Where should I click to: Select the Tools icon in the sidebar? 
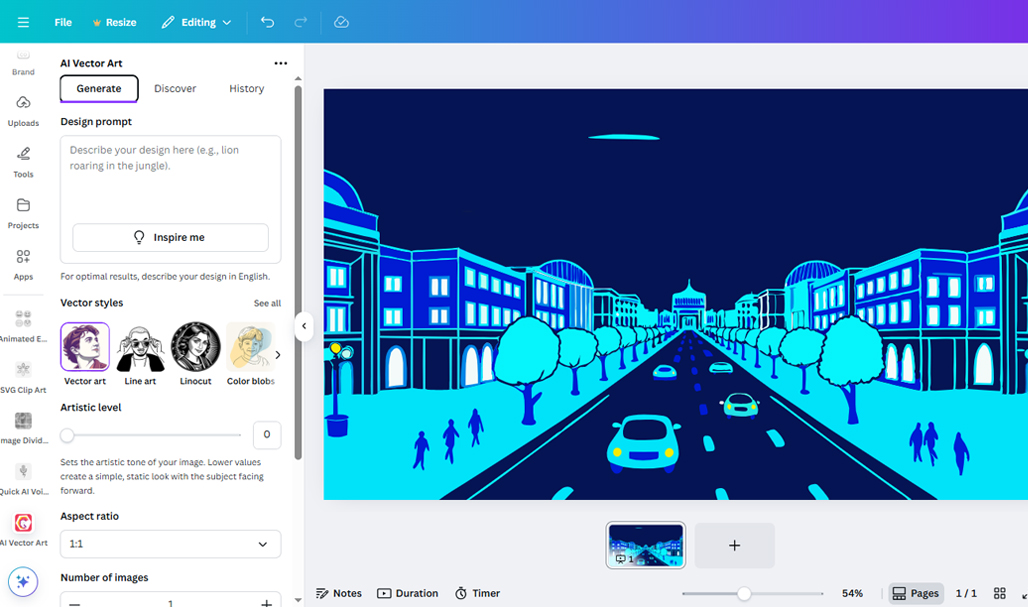coord(23,162)
